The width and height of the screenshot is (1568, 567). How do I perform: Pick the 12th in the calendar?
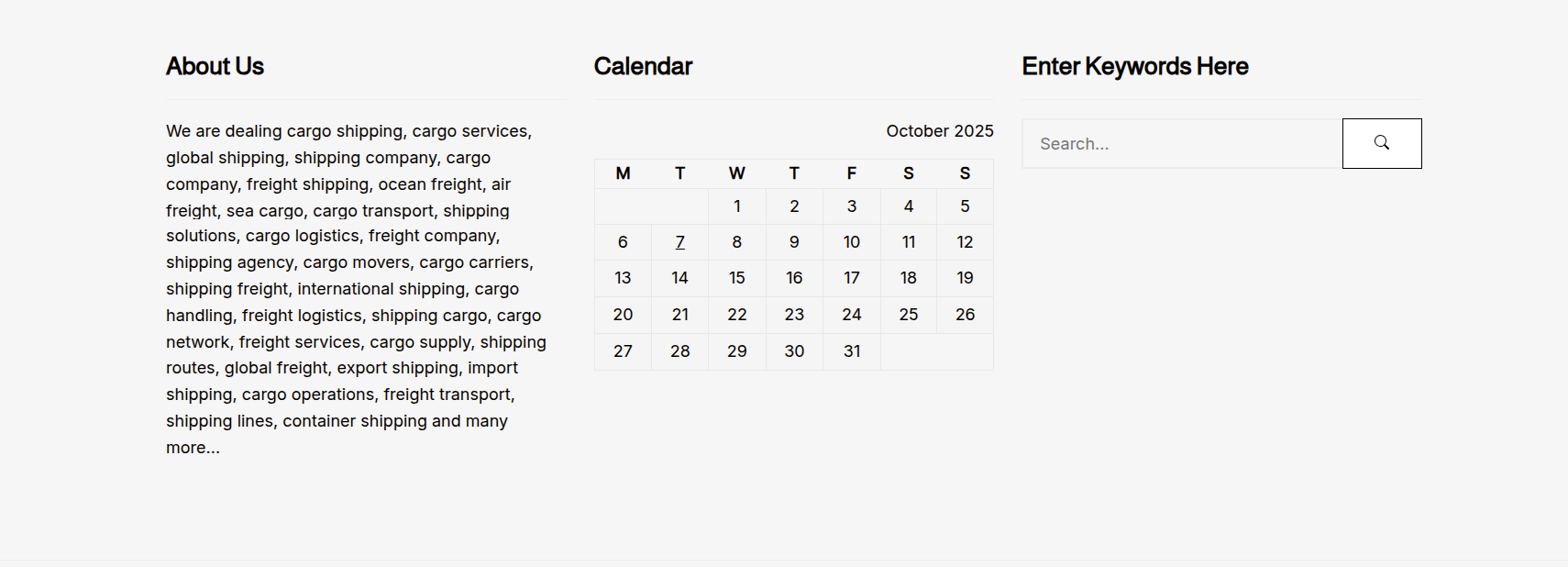(x=965, y=242)
